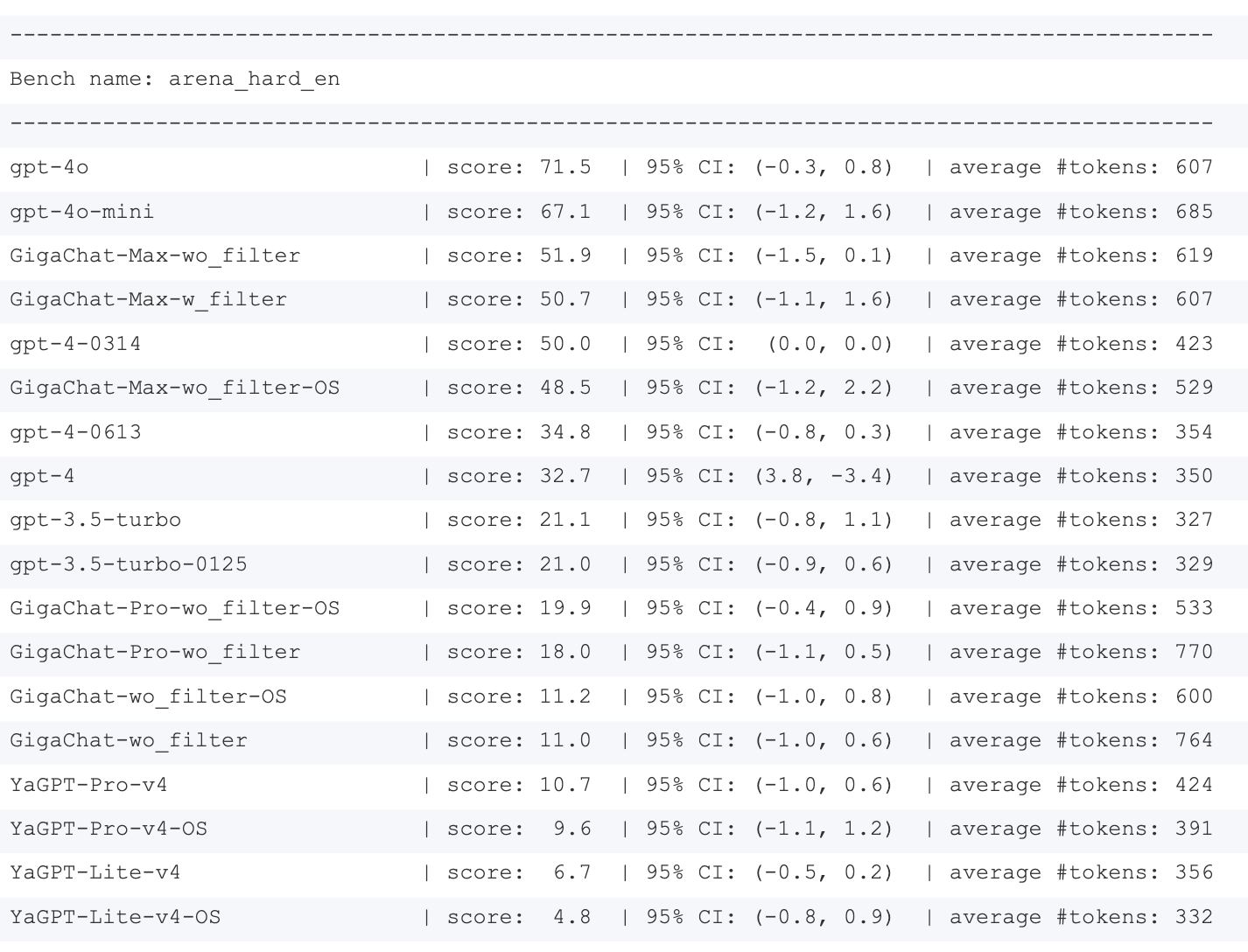Click the score 6.7 value
Viewport: 1248px width, 952px height.
[572, 872]
